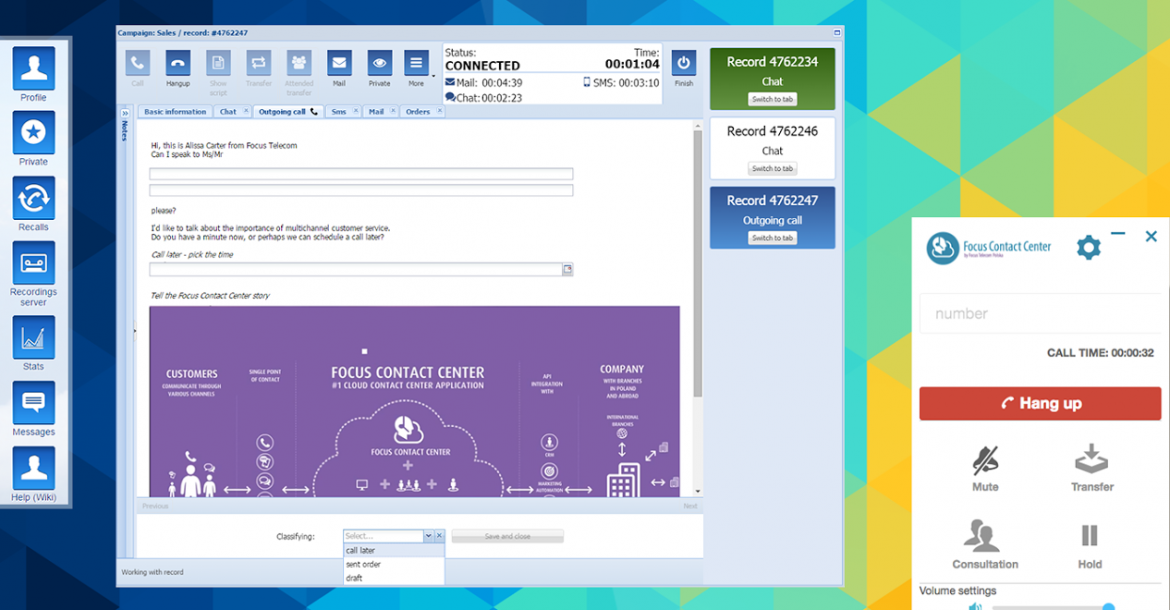
Task: Mute the call in the softphone
Action: click(985, 461)
